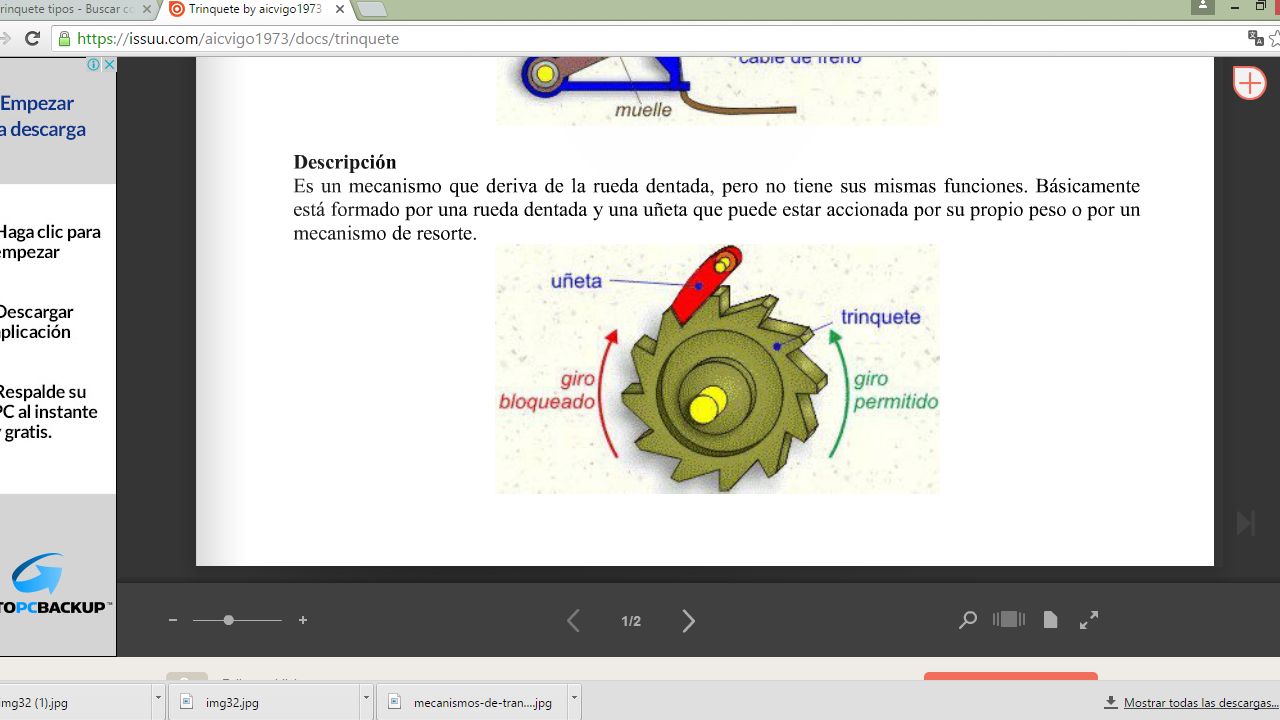Click the ad info icon
Image resolution: width=1280 pixels, height=720 pixels.
tap(94, 64)
